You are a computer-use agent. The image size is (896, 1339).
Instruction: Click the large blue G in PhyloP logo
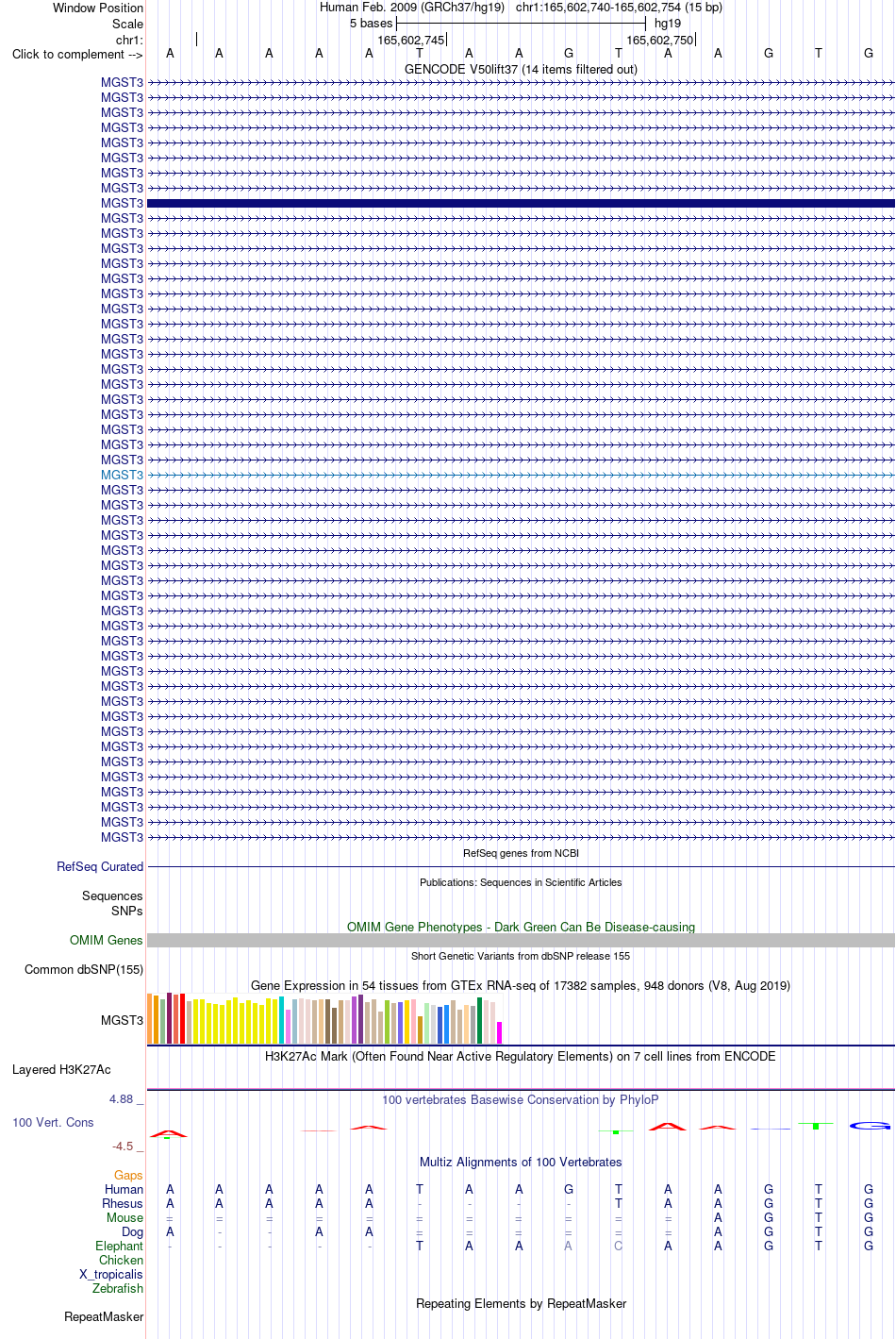pyautogui.click(x=870, y=1126)
